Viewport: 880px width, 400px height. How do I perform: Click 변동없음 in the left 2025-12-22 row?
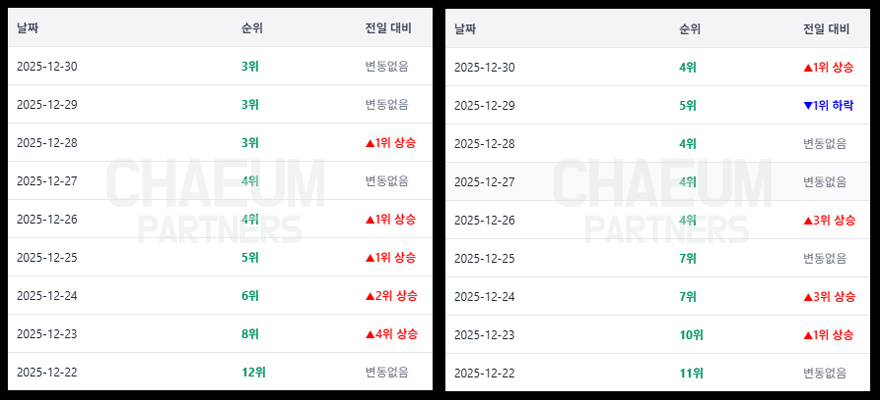point(387,373)
